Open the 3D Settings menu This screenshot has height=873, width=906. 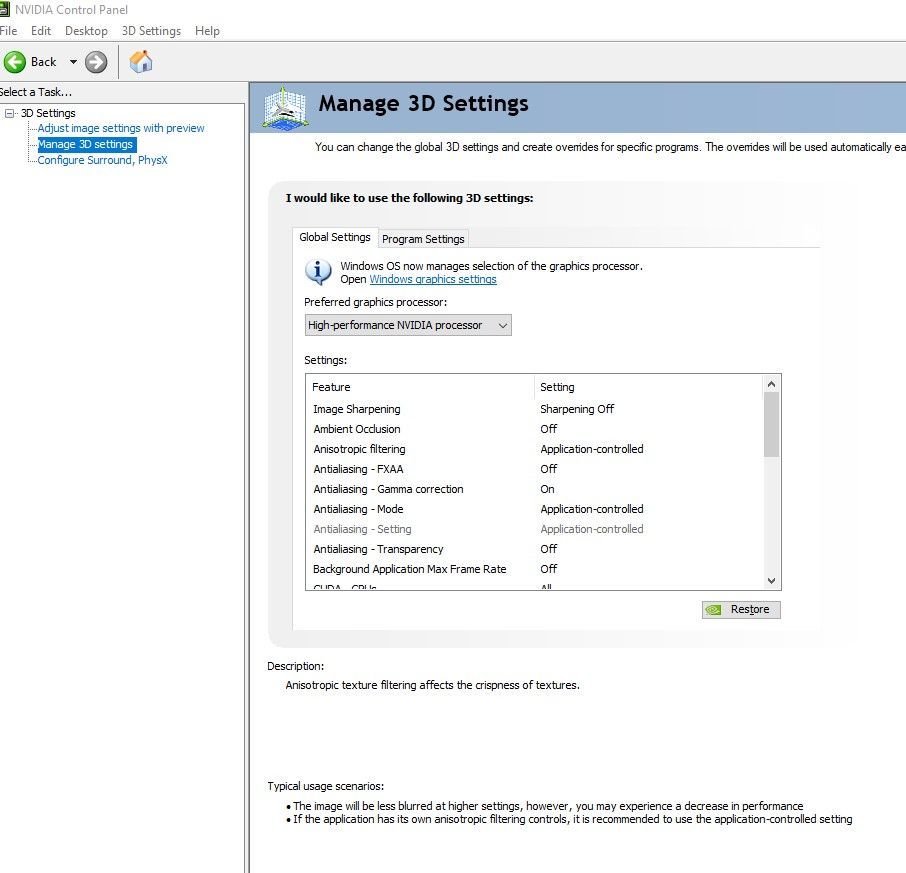[x=151, y=31]
